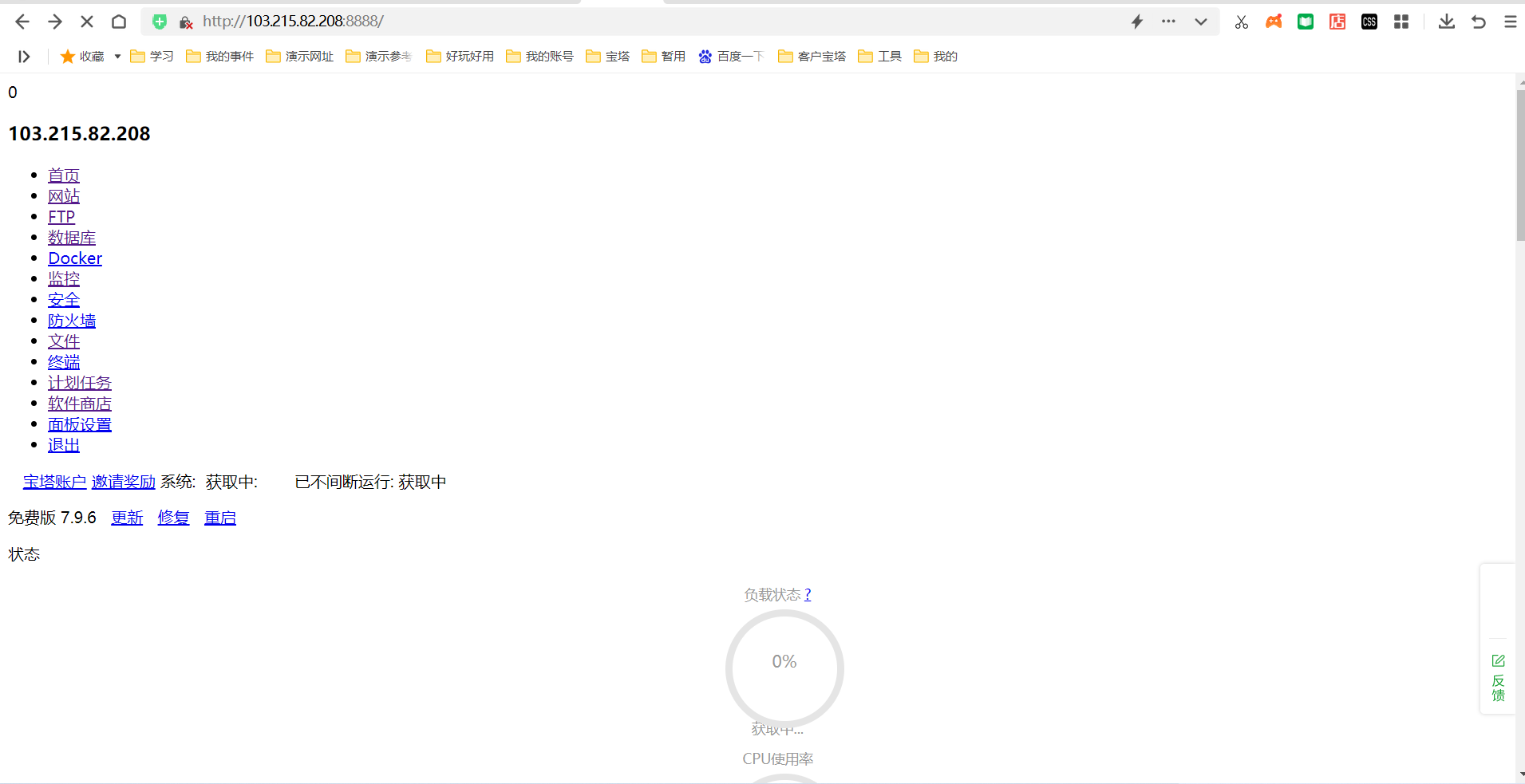Viewport: 1525px width, 784px height.
Task: Click the restore session arrow icon
Action: [x=1478, y=22]
